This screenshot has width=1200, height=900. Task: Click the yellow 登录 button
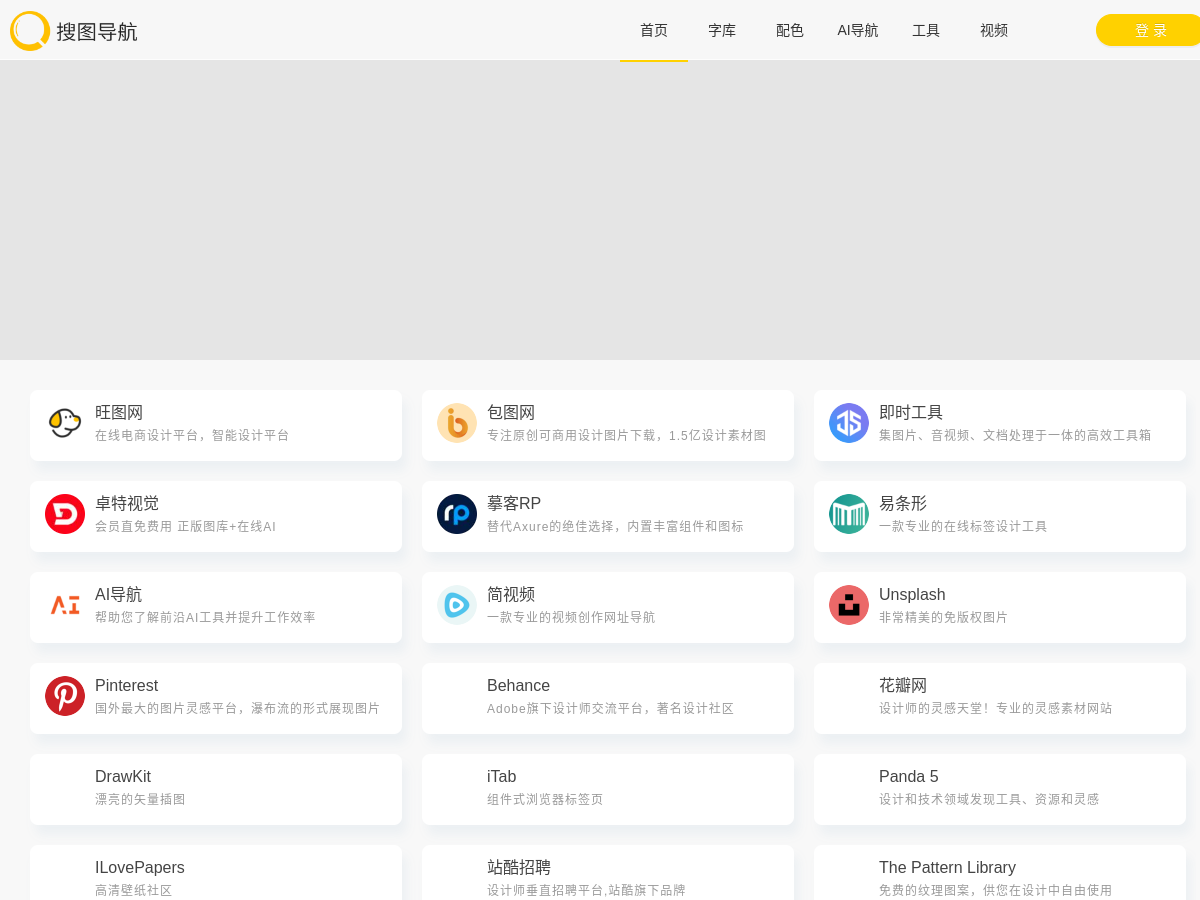point(1148,30)
